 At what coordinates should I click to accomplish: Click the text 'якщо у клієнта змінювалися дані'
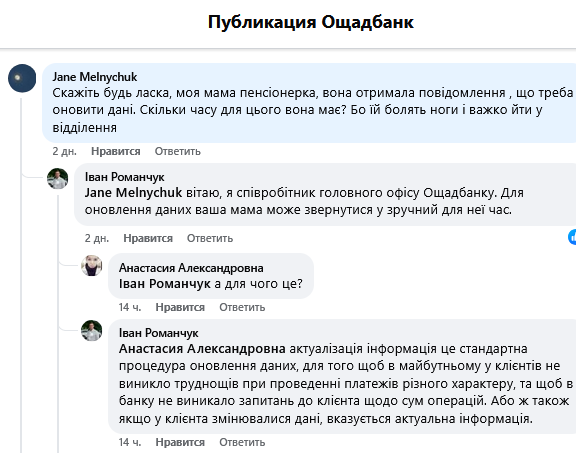pyautogui.click(x=220, y=418)
